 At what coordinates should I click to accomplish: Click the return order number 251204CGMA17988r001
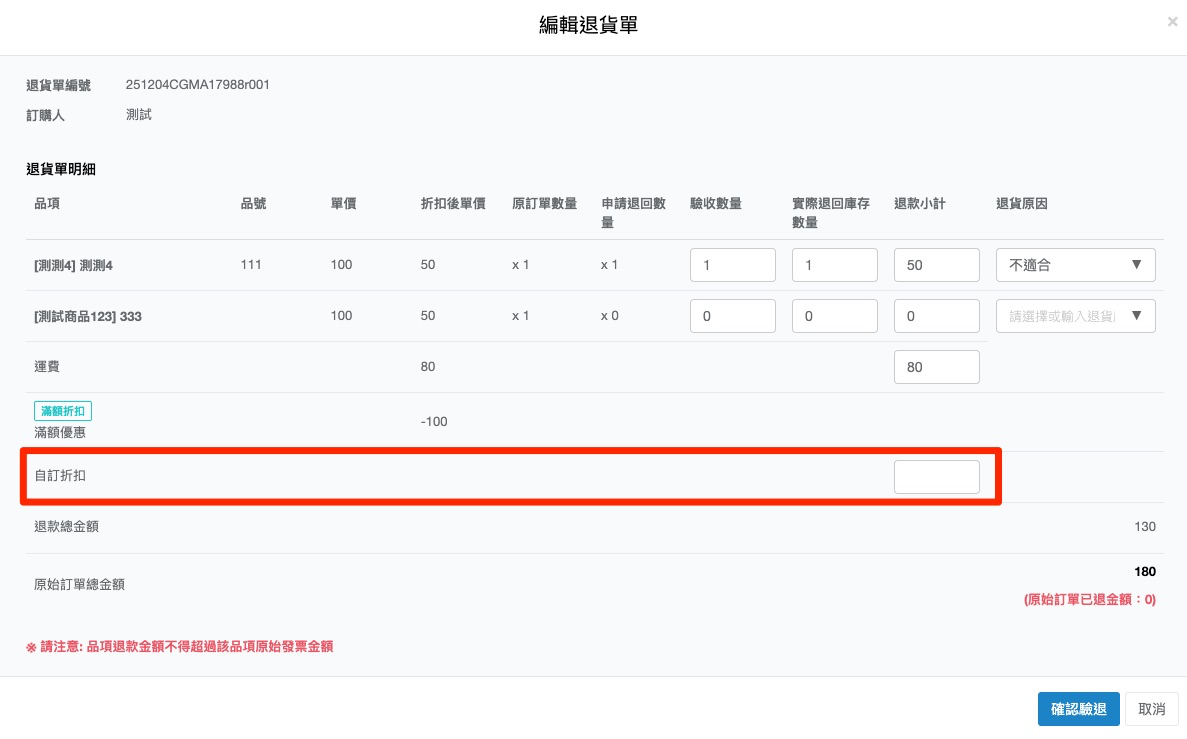tap(197, 85)
